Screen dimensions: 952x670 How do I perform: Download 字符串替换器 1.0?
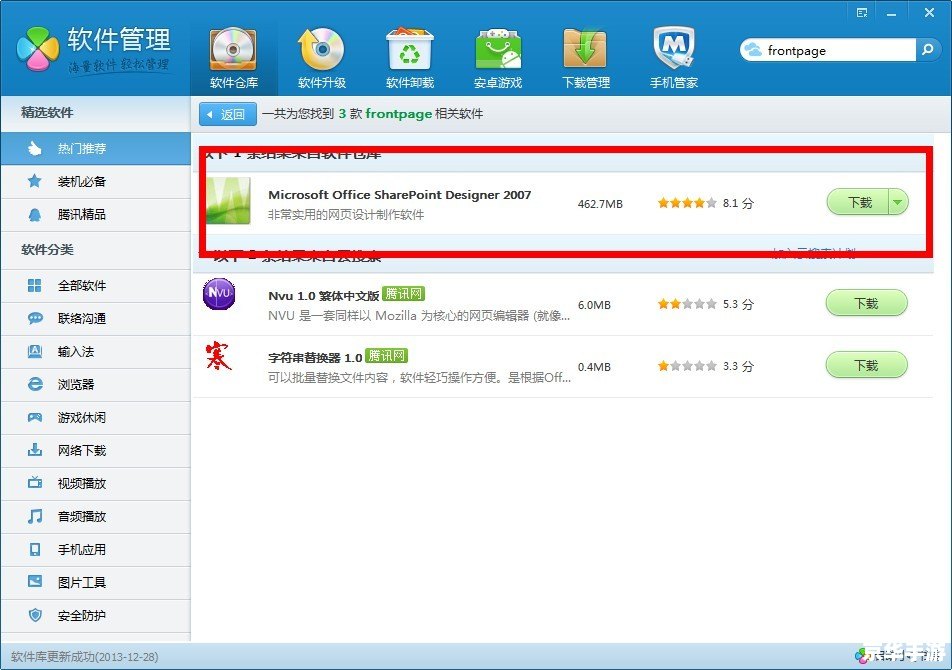[x=866, y=365]
